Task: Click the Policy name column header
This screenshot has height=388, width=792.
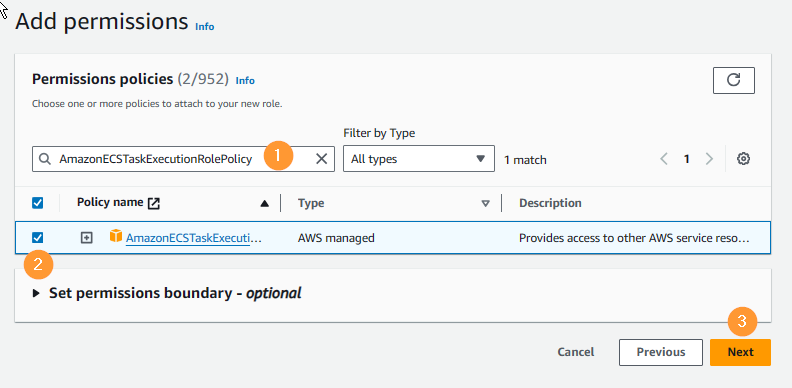Action: pos(110,203)
